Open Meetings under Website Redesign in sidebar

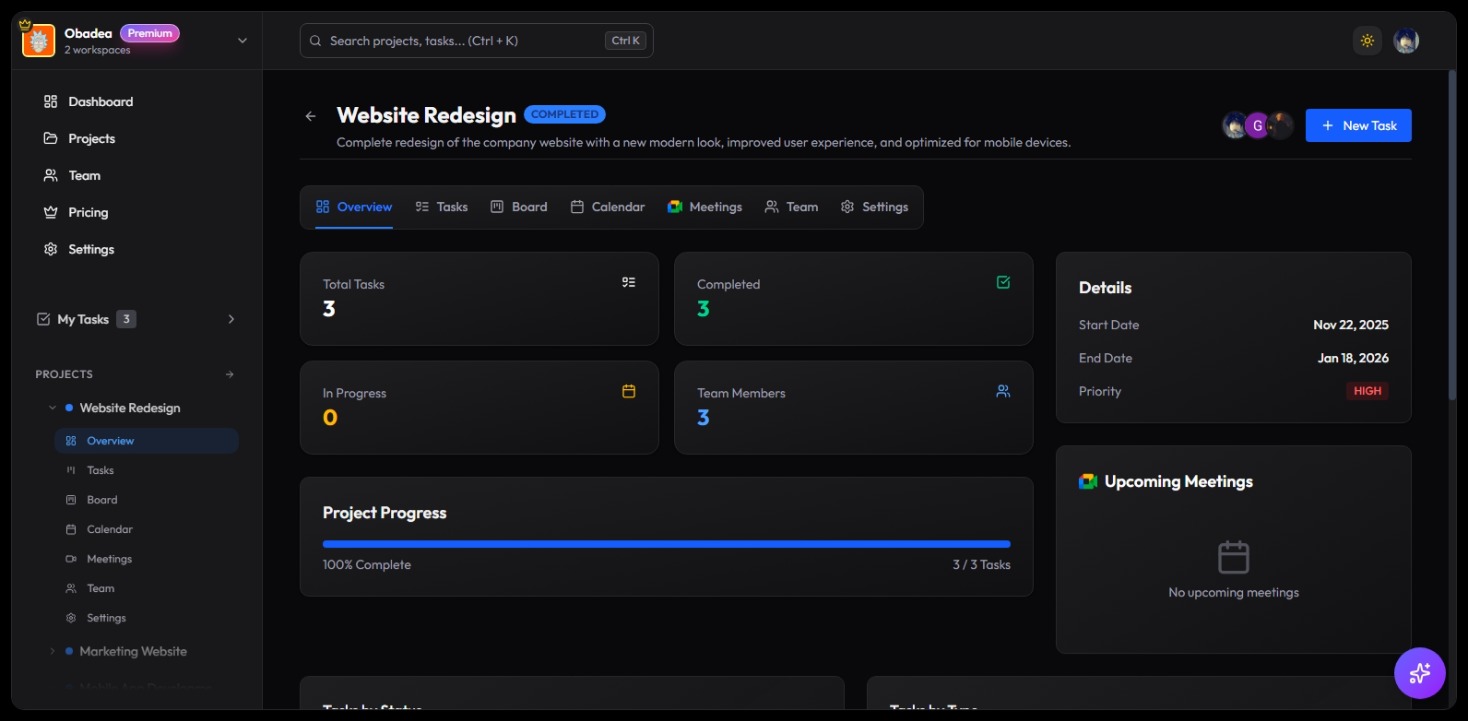109,559
